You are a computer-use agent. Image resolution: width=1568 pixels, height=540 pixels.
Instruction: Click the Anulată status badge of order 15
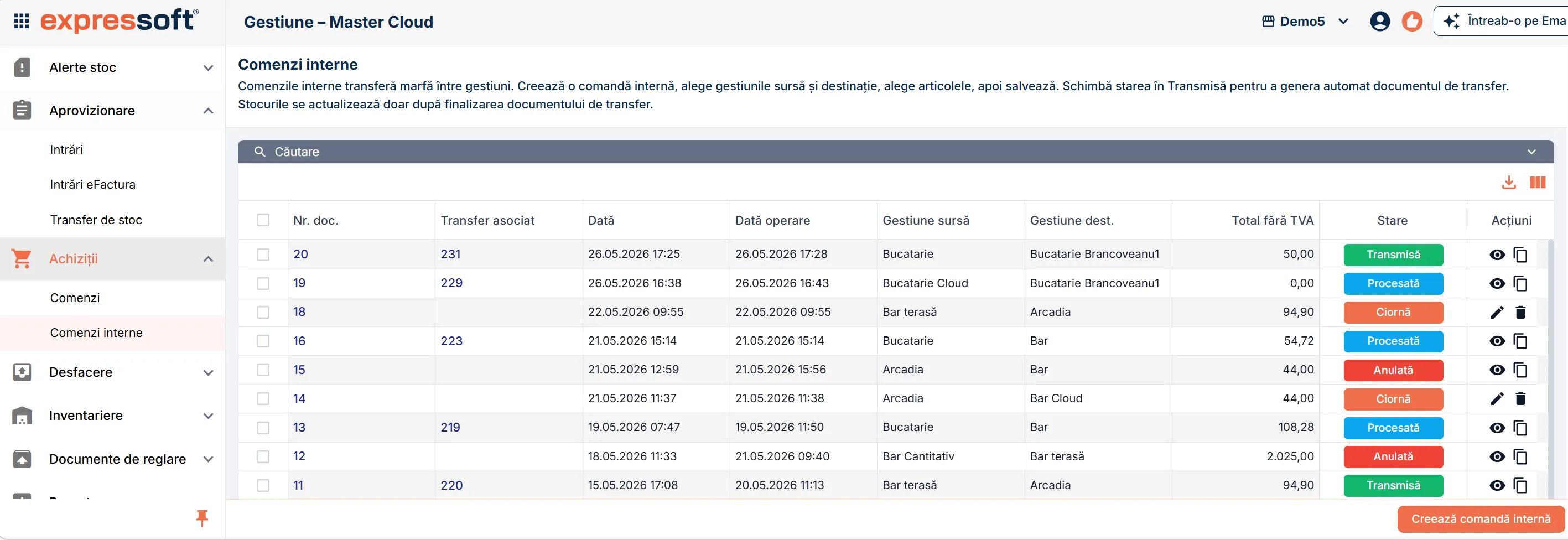tap(1393, 370)
